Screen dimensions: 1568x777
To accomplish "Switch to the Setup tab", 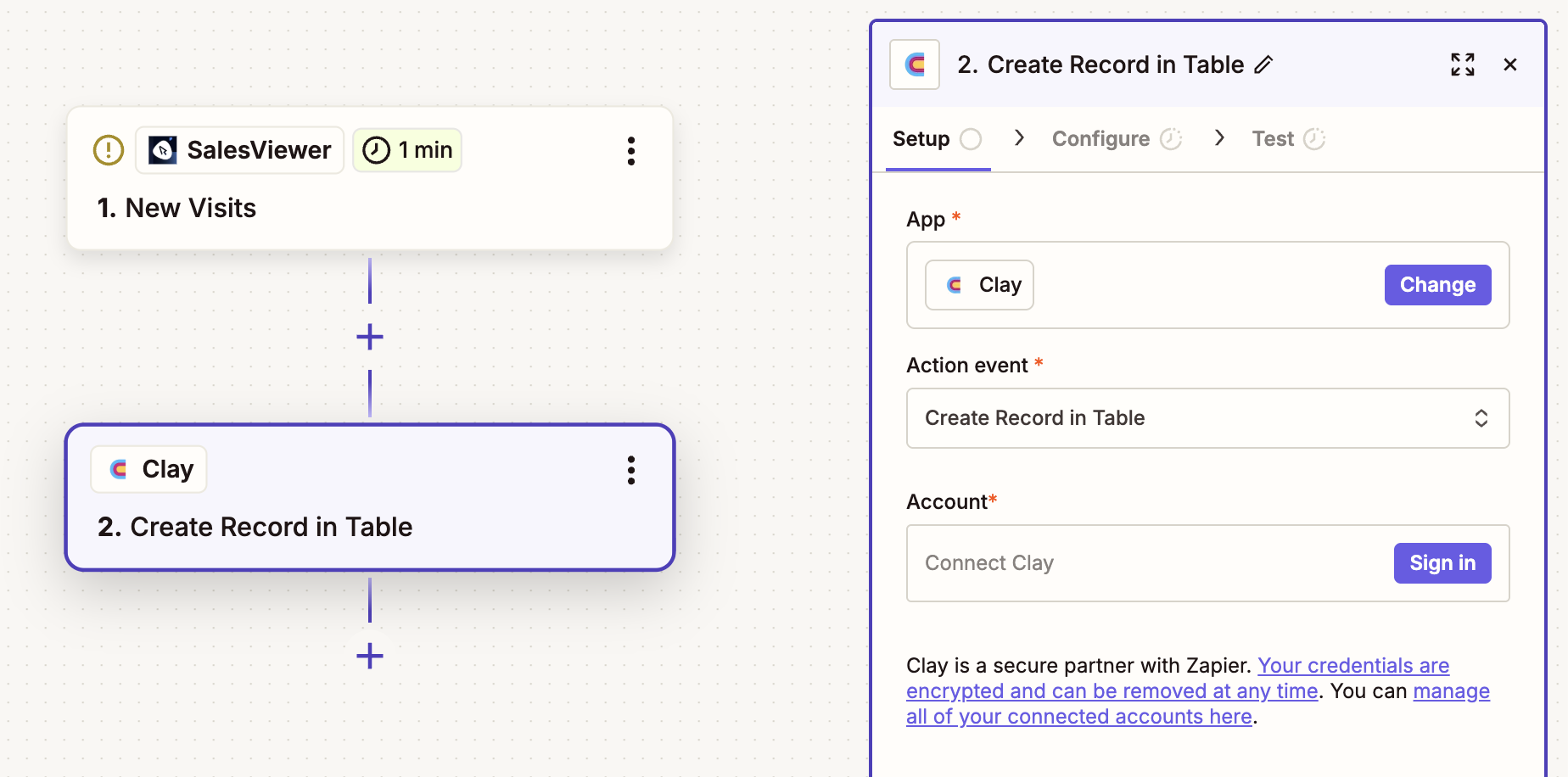I will pos(938,139).
